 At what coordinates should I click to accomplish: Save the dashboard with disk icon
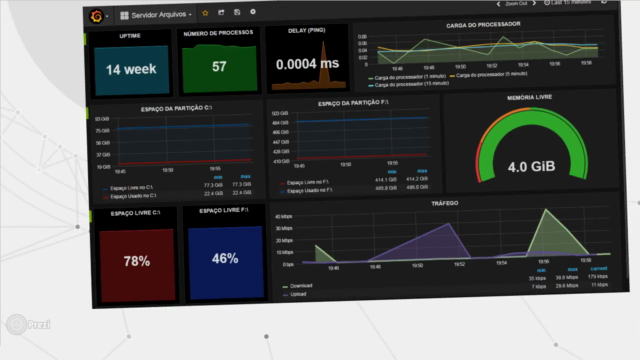tap(237, 12)
